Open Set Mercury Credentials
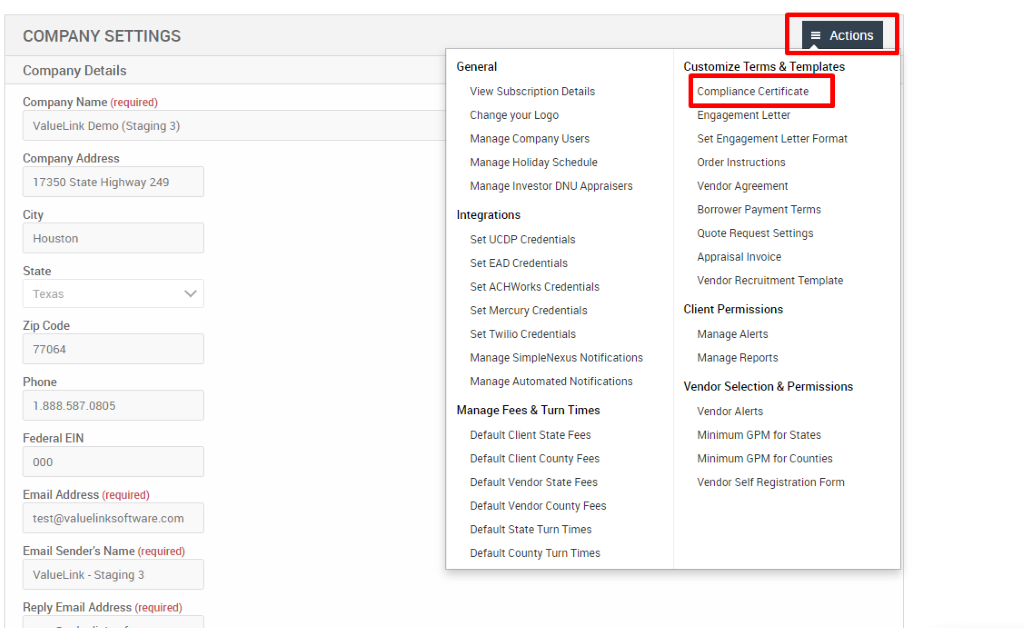The image size is (1024, 628). [x=528, y=310]
